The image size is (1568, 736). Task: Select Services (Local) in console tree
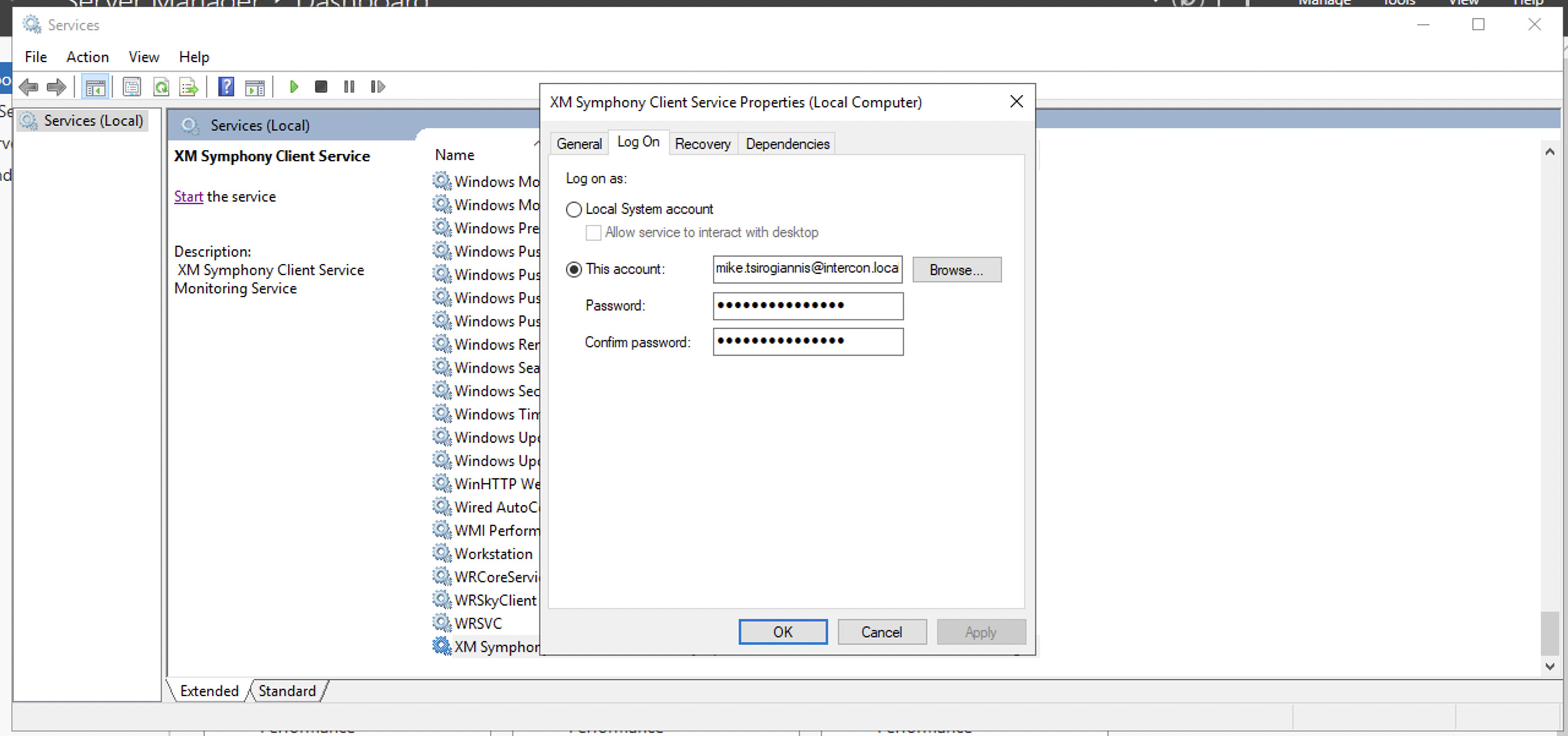pos(82,121)
